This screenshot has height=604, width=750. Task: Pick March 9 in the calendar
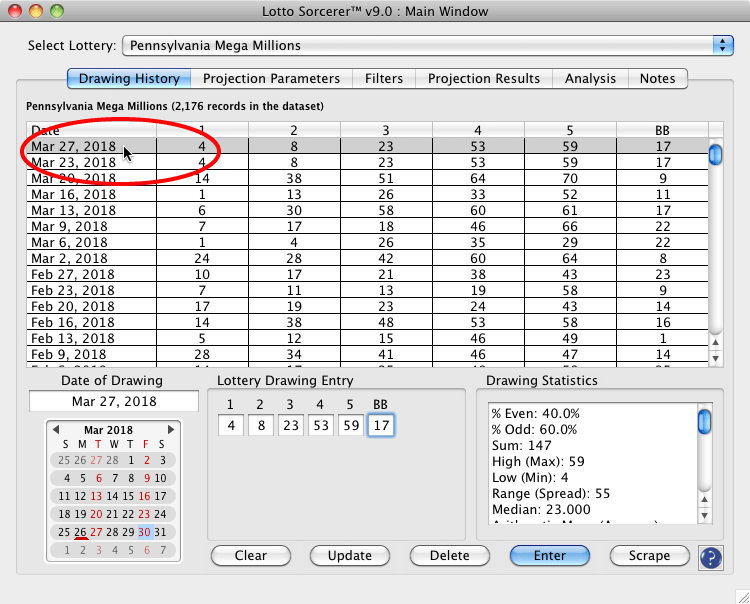point(147,478)
